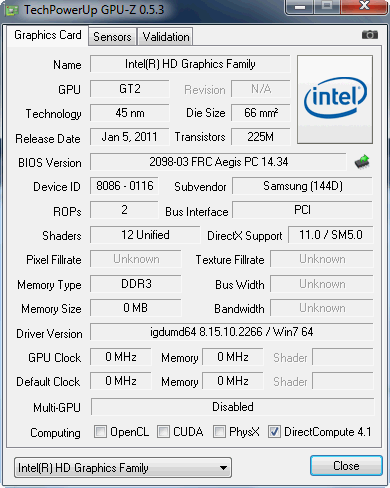Click the DirectX Support value 11.0 / SM5.0

(331, 235)
